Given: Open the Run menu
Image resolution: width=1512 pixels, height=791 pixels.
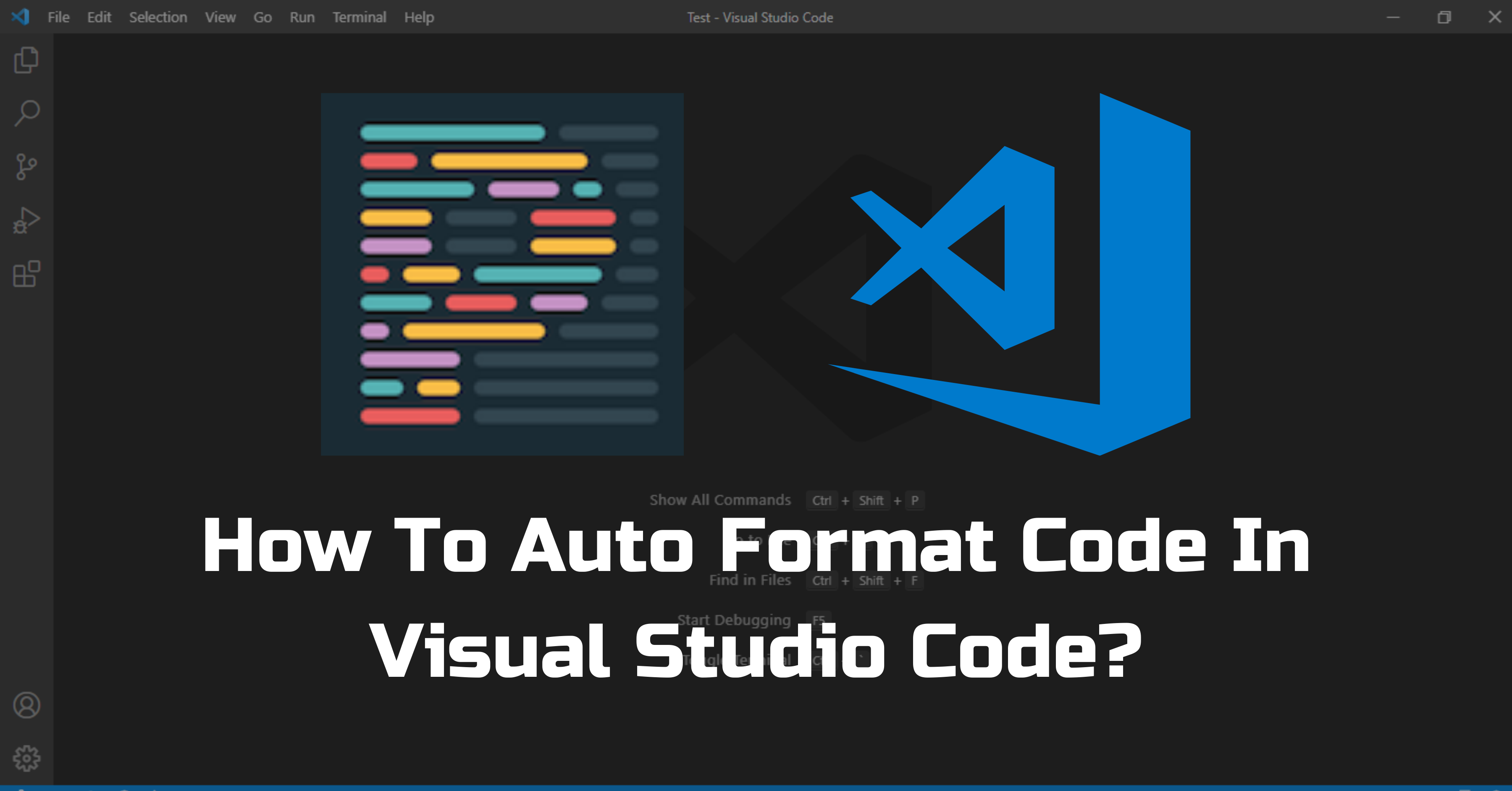Looking at the screenshot, I should [302, 17].
